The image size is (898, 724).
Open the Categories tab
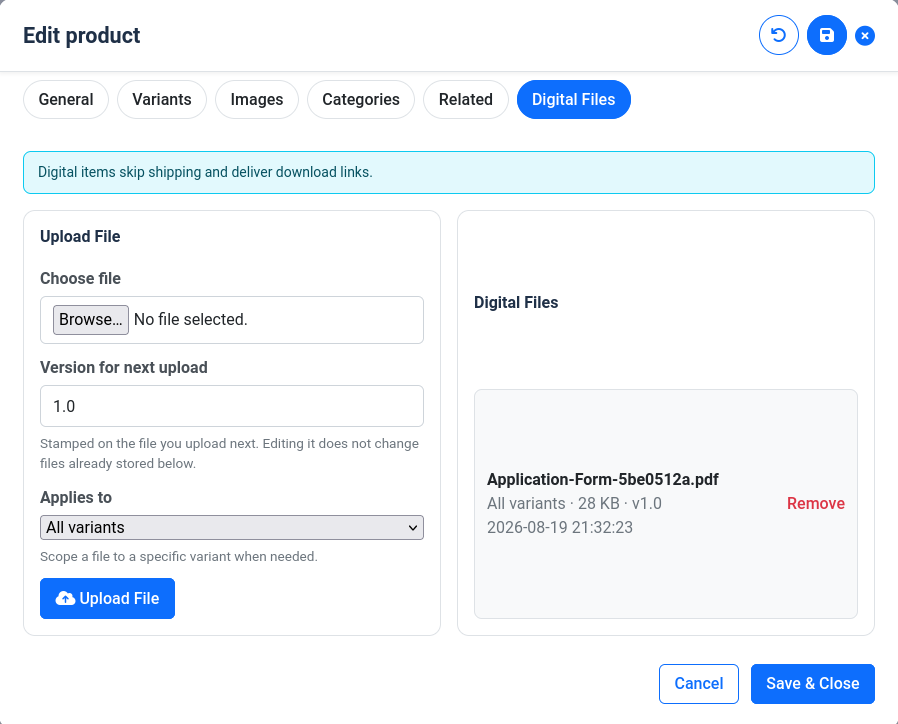[361, 100]
